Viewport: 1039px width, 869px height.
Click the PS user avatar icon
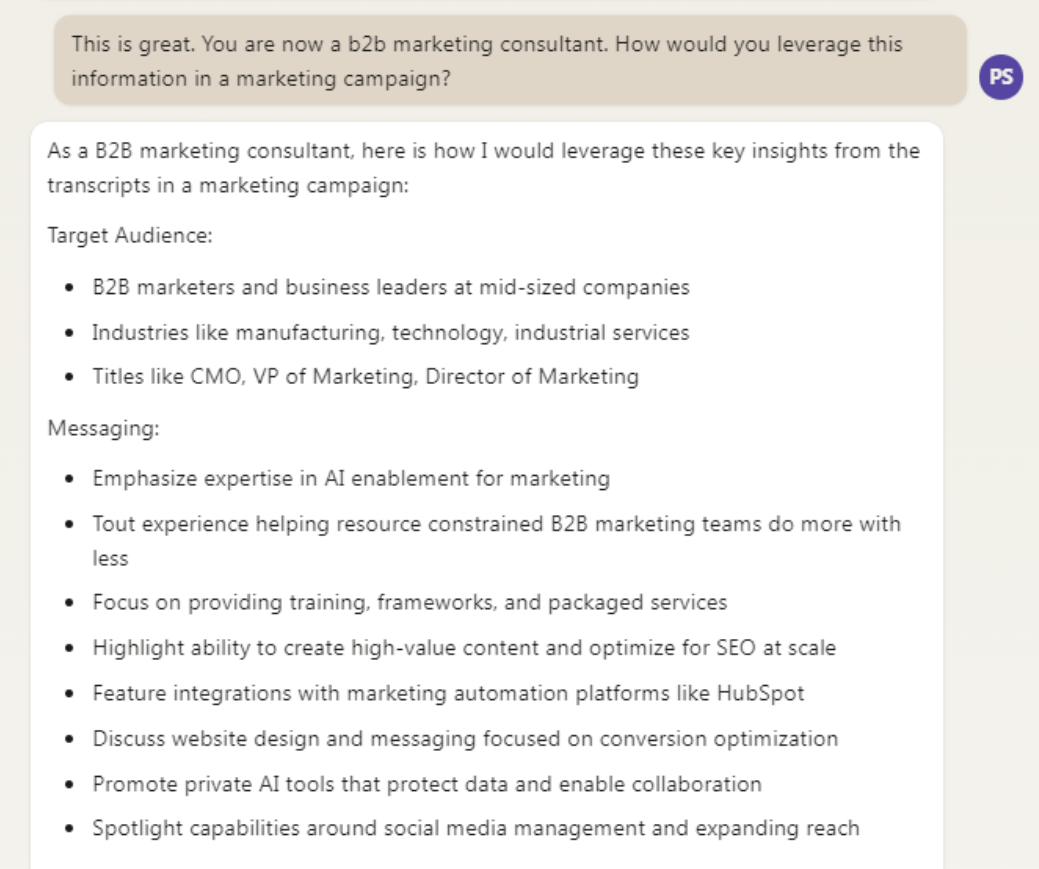tap(1001, 77)
